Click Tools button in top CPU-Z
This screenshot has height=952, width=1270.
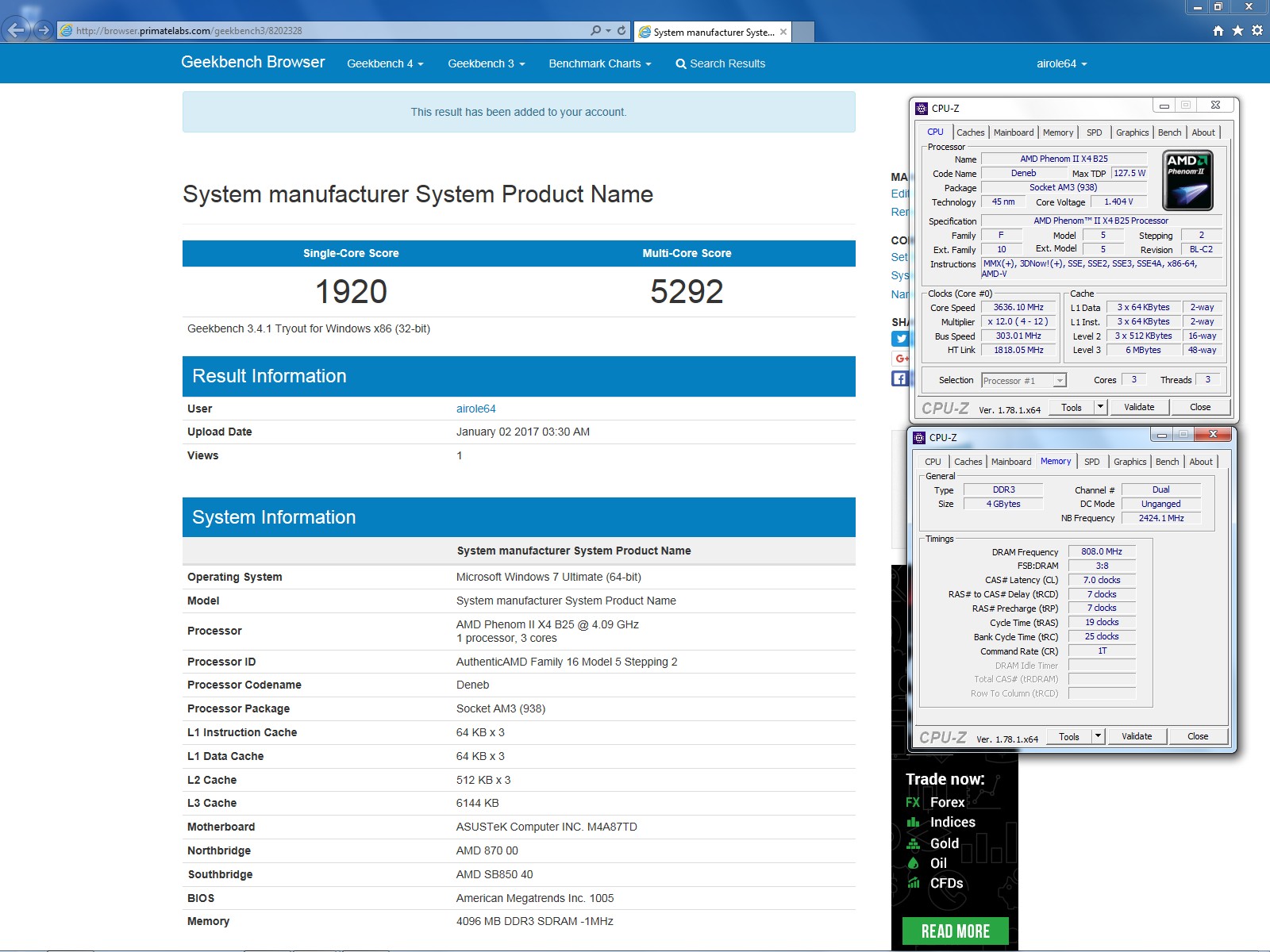point(1072,407)
